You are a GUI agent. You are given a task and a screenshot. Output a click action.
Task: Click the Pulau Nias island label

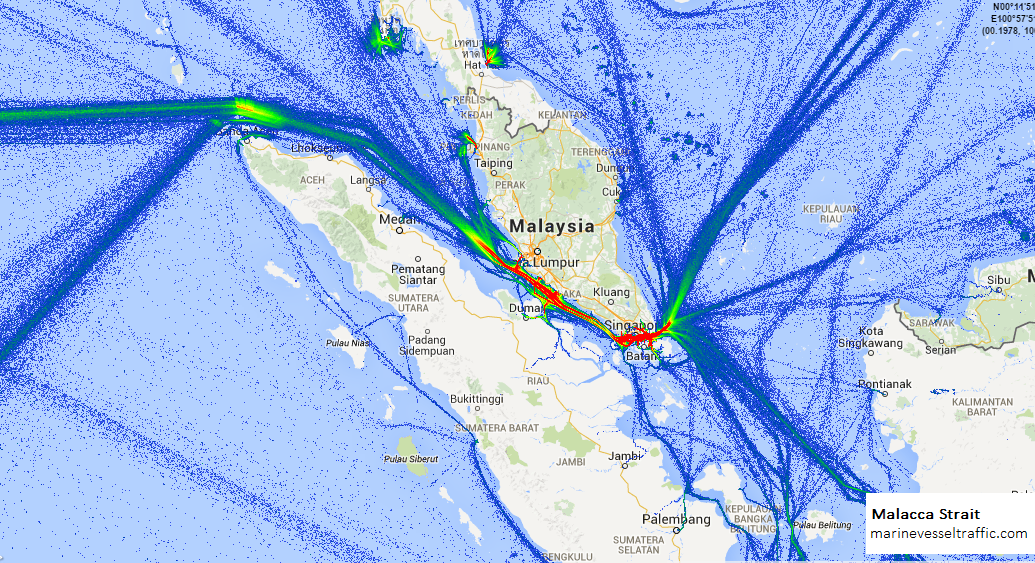[349, 342]
